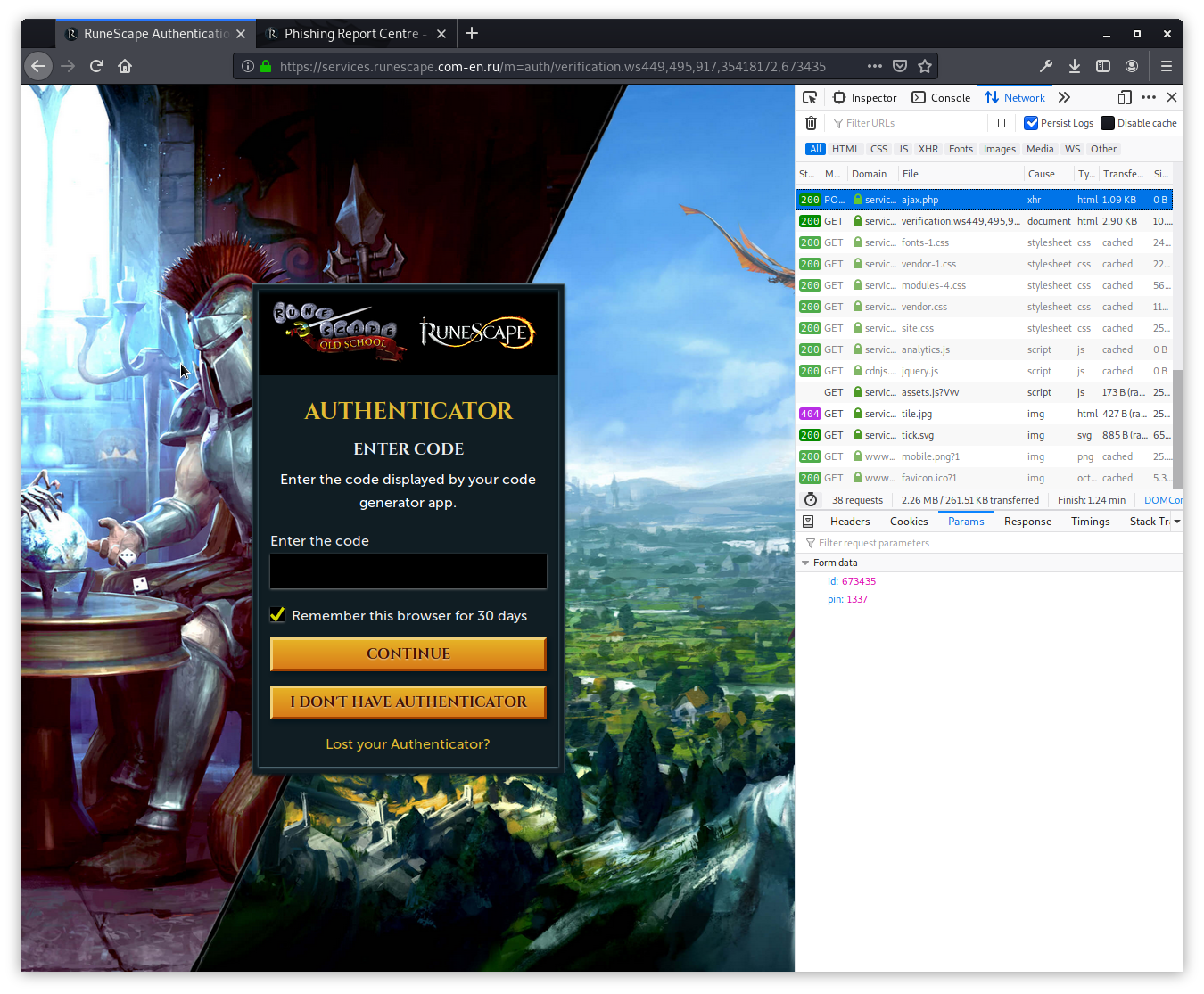The image size is (1204, 994).
Task: Toggle Persist Logs checkbox
Action: pos(1031,123)
